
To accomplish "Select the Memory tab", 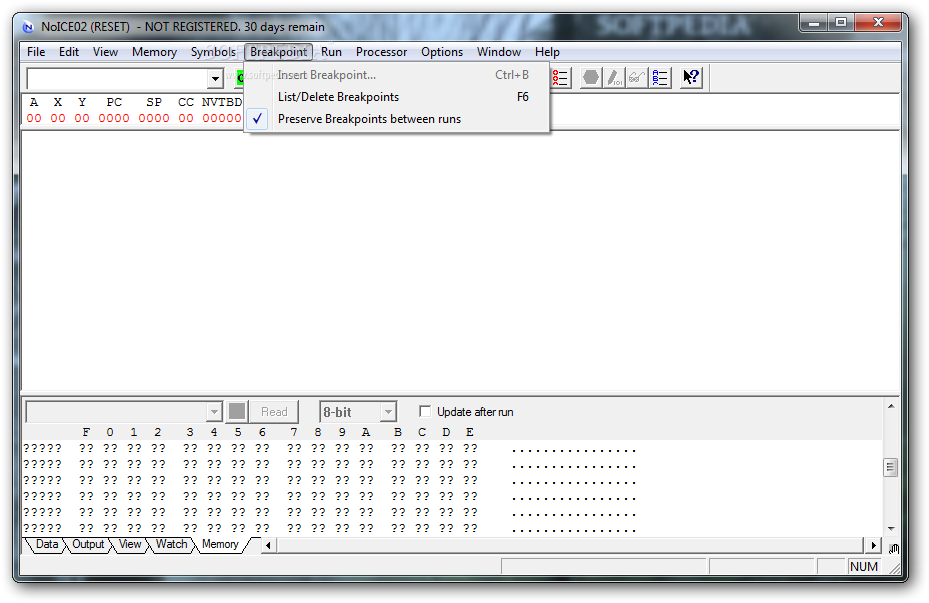I will (220, 544).
